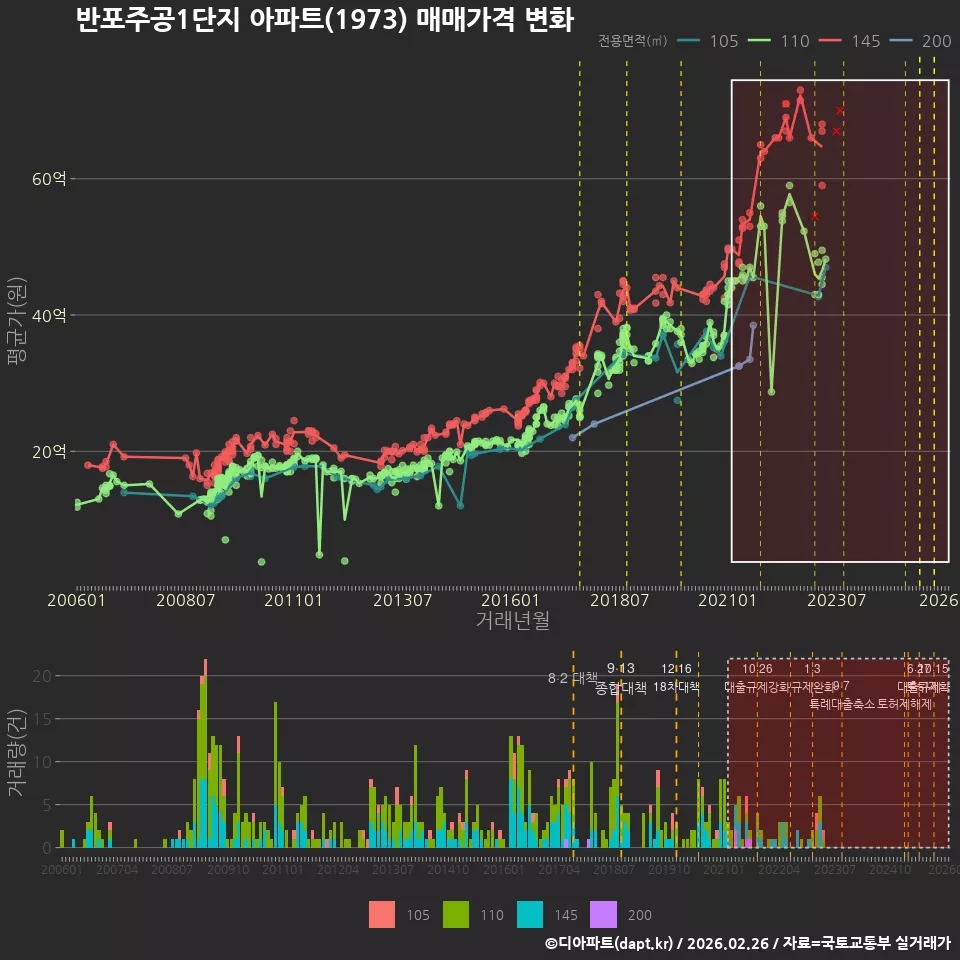Click the 145 red line legend entry
Screen dimensions: 960x960
[850, 41]
